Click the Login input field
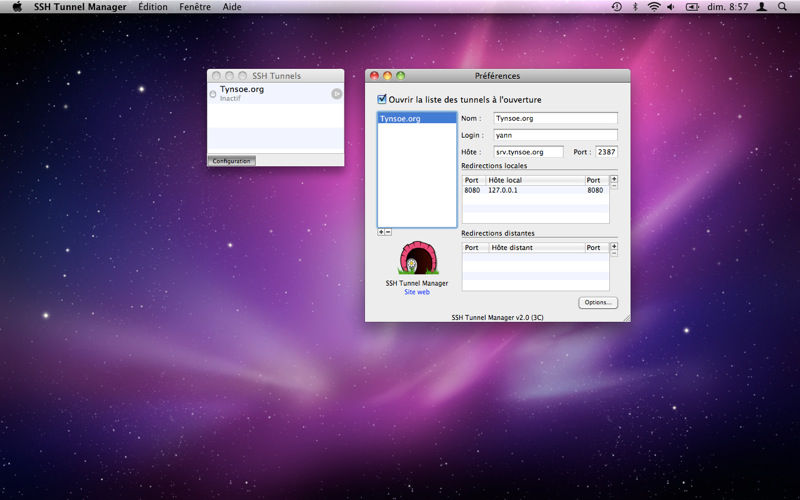 [x=556, y=135]
